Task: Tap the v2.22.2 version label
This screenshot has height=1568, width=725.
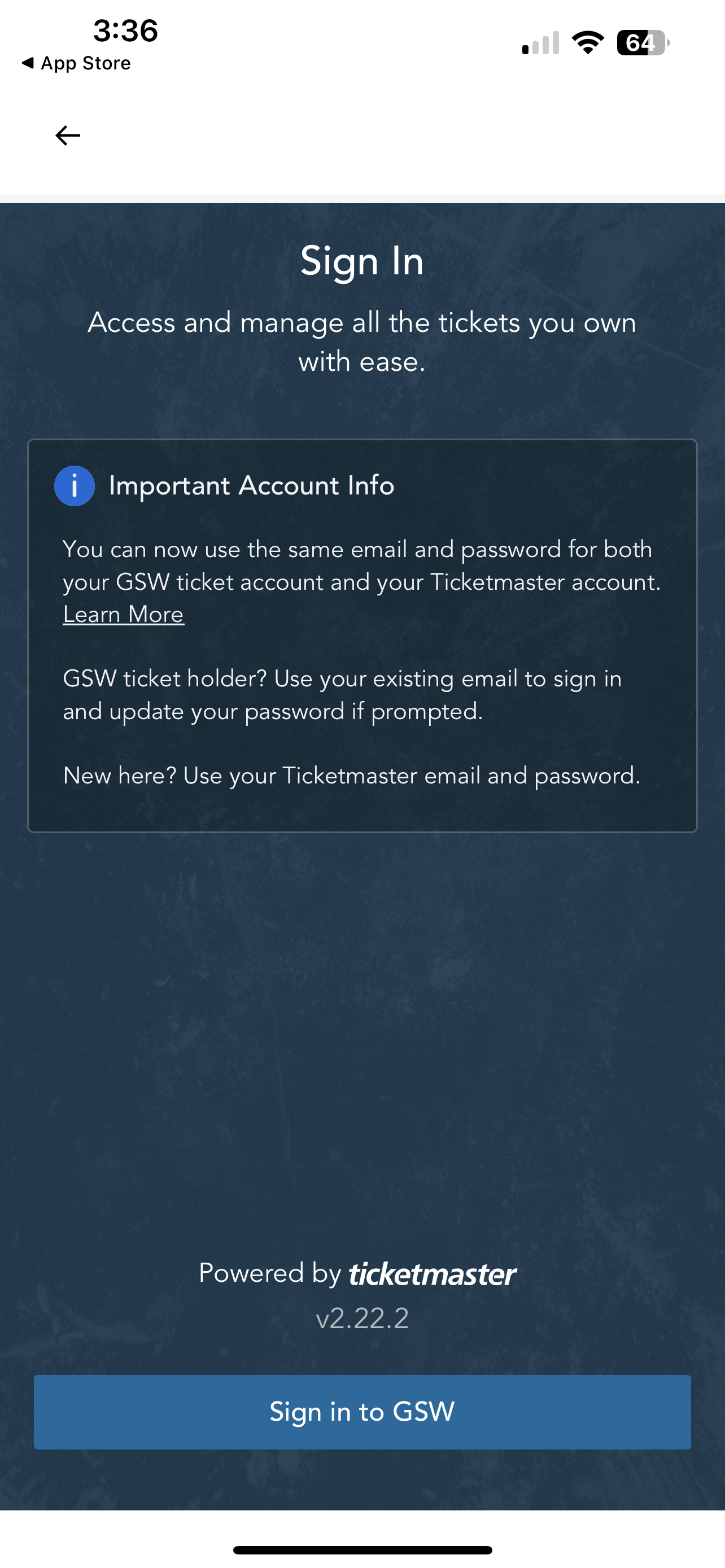Action: (x=362, y=1319)
